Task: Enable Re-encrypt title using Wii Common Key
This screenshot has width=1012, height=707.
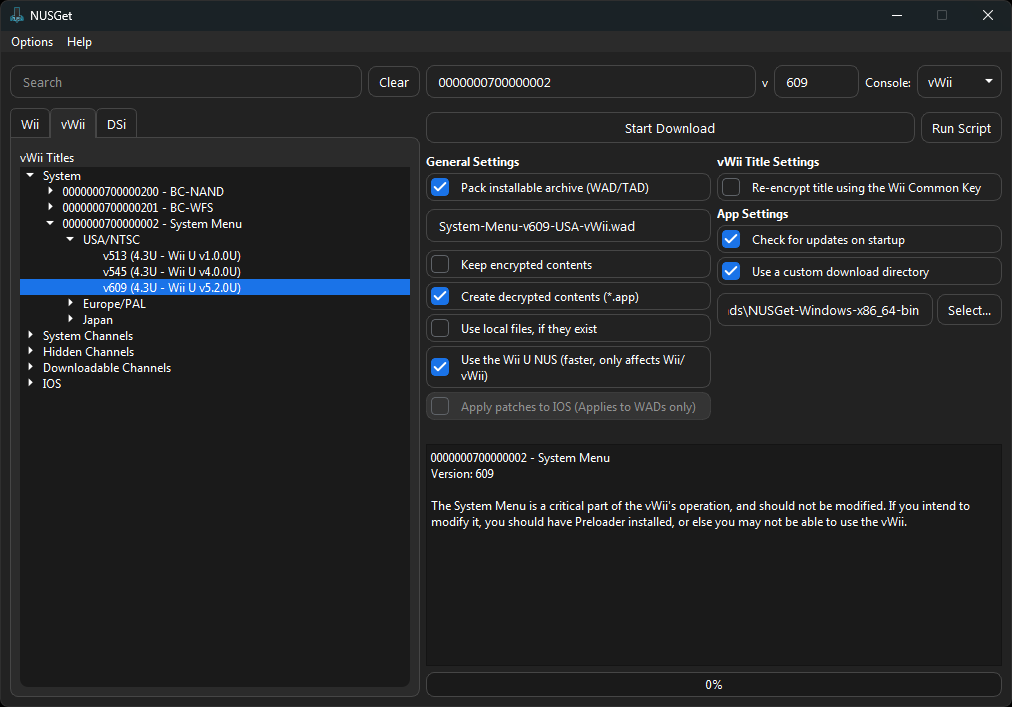Action: (x=732, y=187)
